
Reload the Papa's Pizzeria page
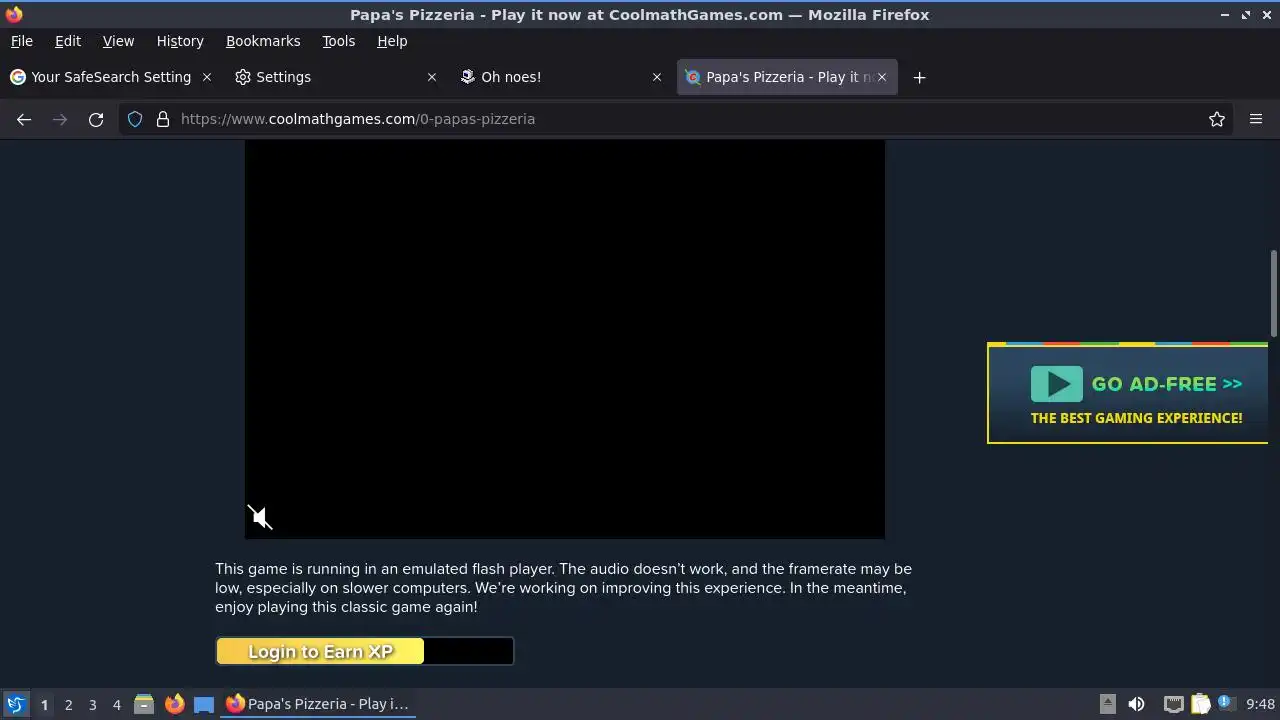click(96, 119)
